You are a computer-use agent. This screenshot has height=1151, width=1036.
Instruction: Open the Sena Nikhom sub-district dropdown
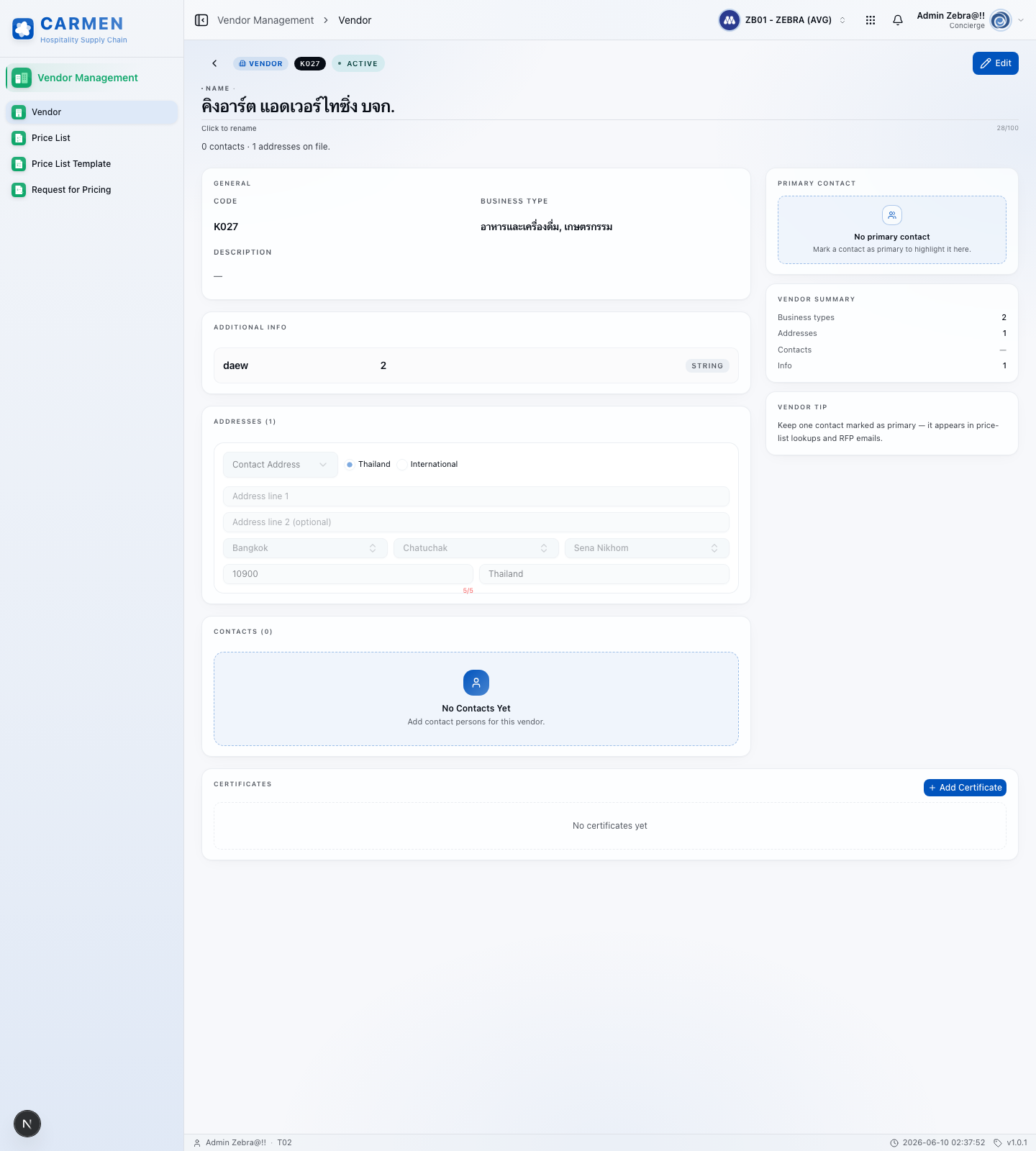(647, 548)
